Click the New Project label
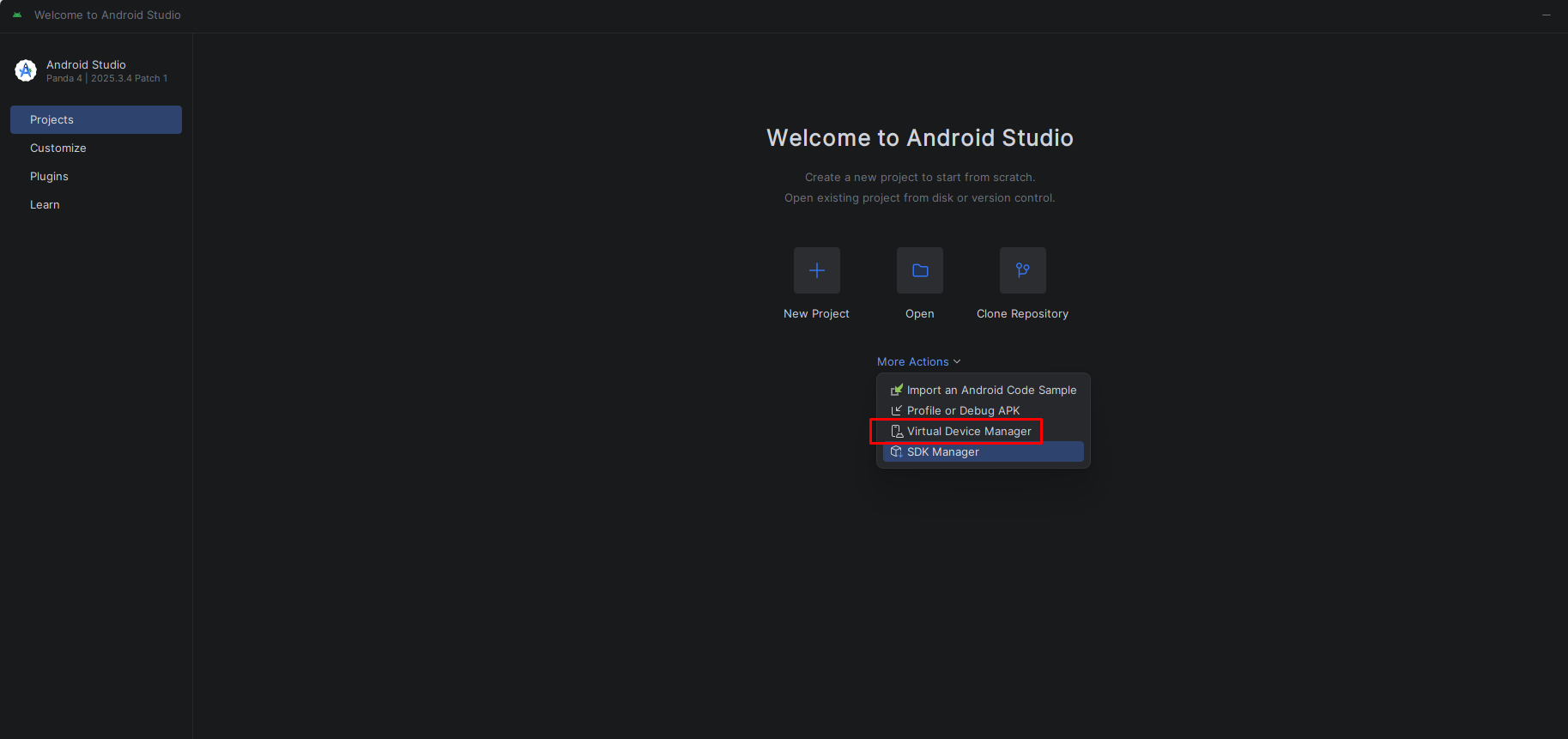The width and height of the screenshot is (1568, 739). [x=816, y=313]
